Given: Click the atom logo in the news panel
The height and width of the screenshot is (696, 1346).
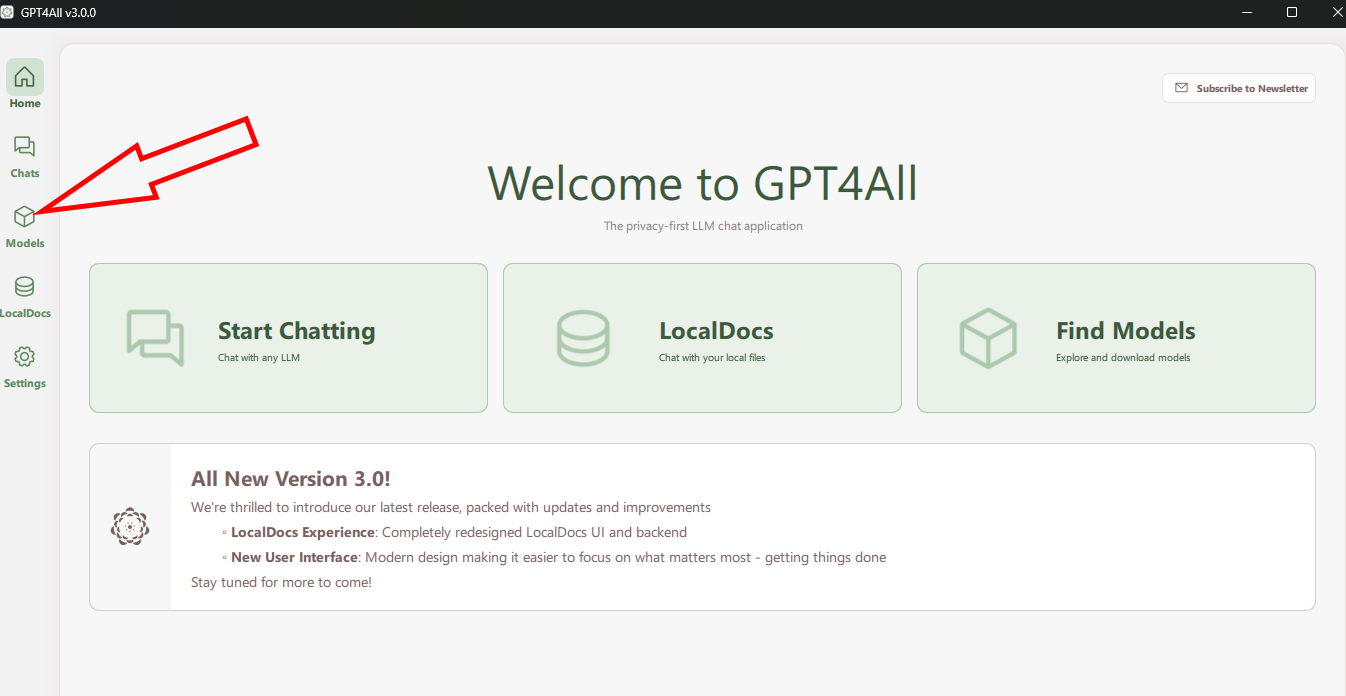Looking at the screenshot, I should (x=130, y=526).
